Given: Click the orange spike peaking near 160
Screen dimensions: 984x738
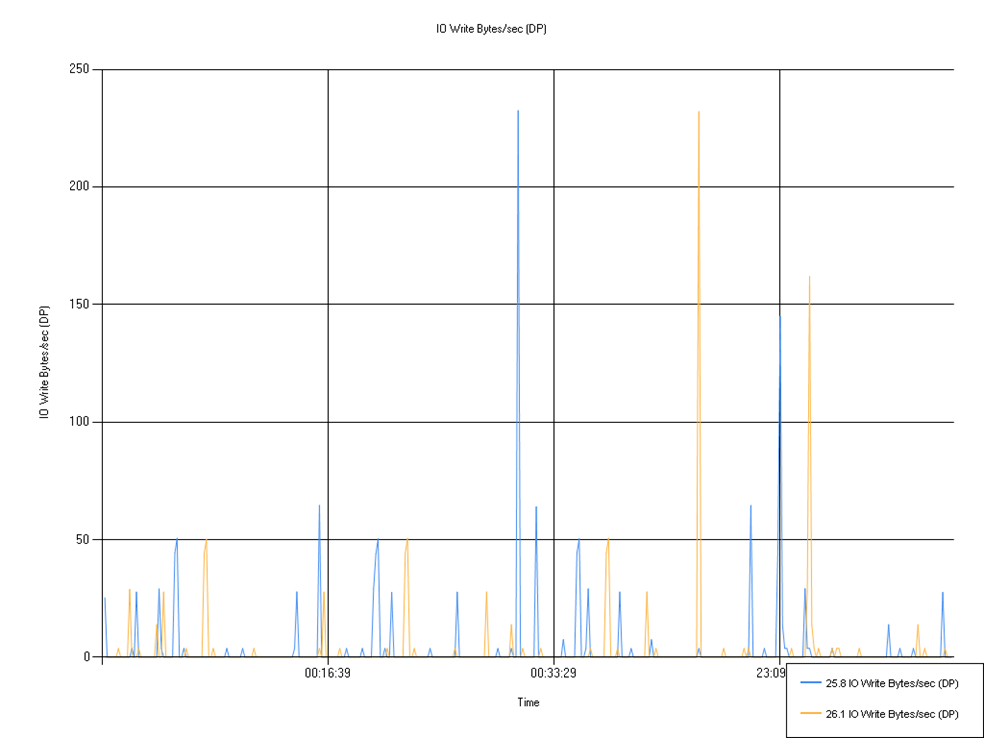Looking at the screenshot, I should pos(810,277).
